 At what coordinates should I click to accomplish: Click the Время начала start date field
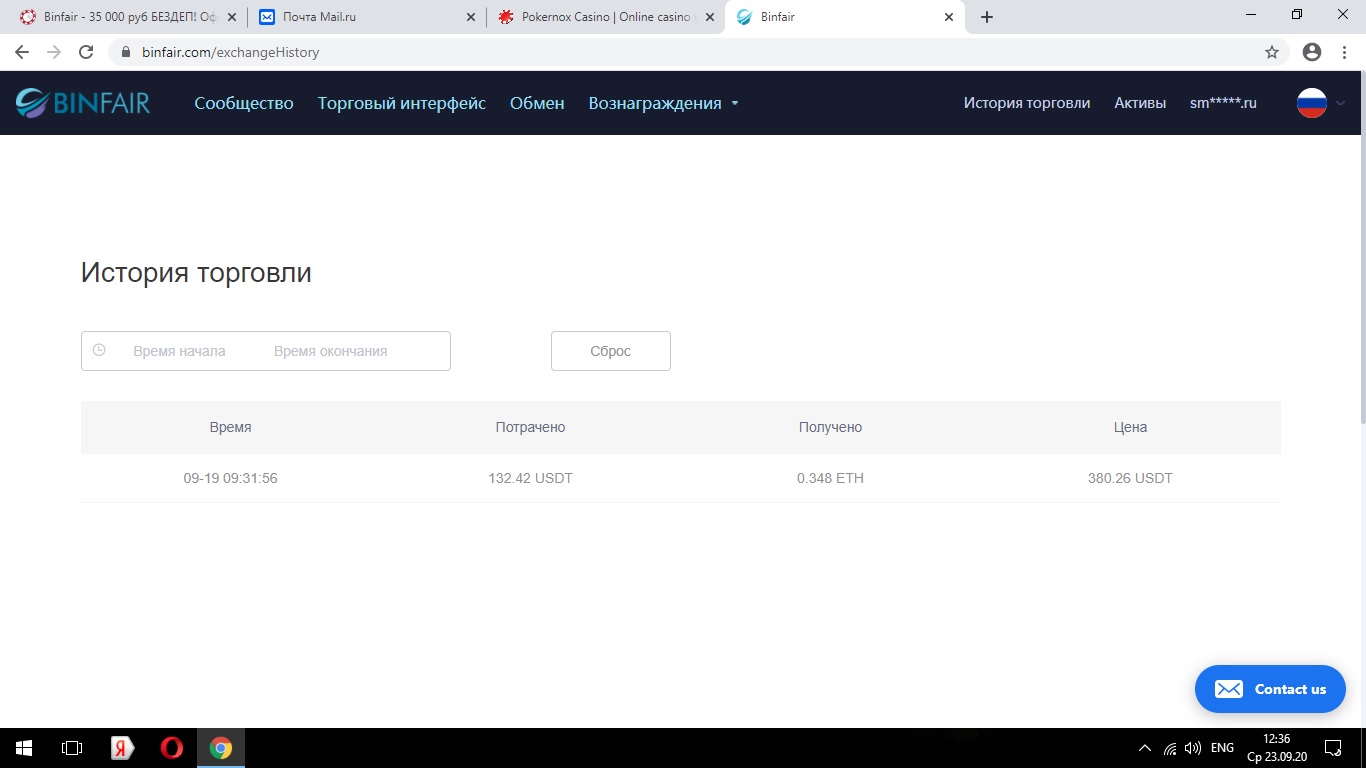tap(179, 351)
